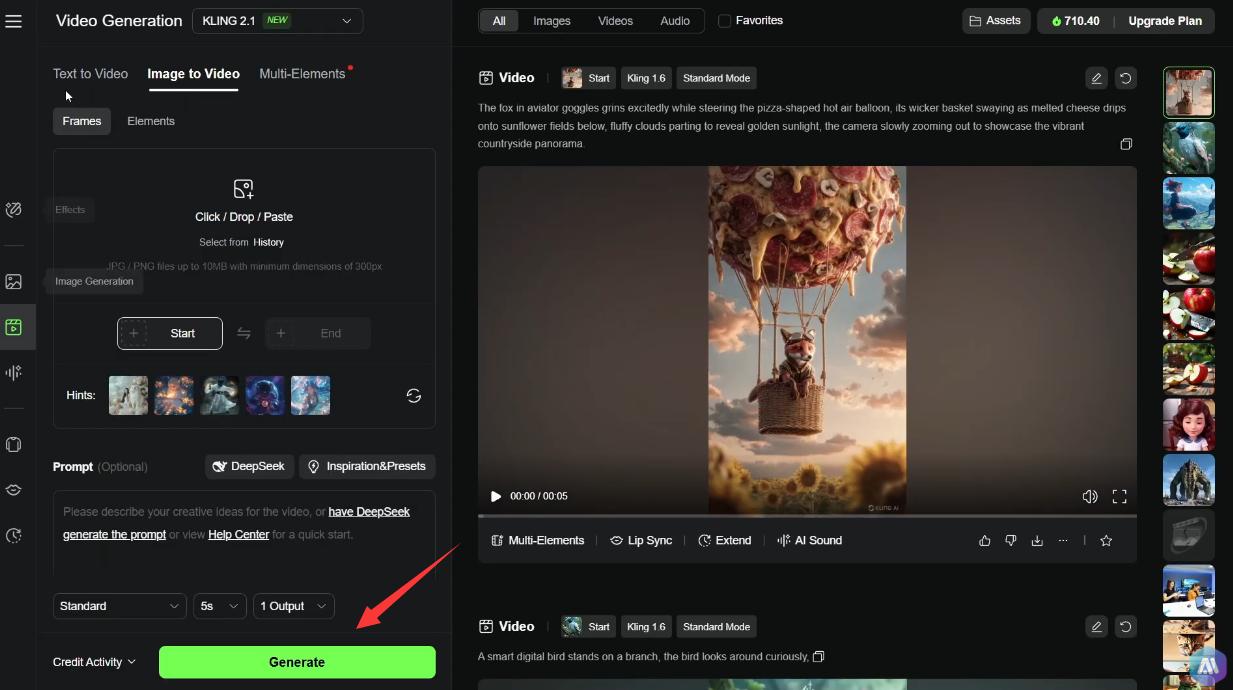Viewport: 1233px width, 690px height.
Task: Copy the digital bird prompt
Action: tap(819, 657)
